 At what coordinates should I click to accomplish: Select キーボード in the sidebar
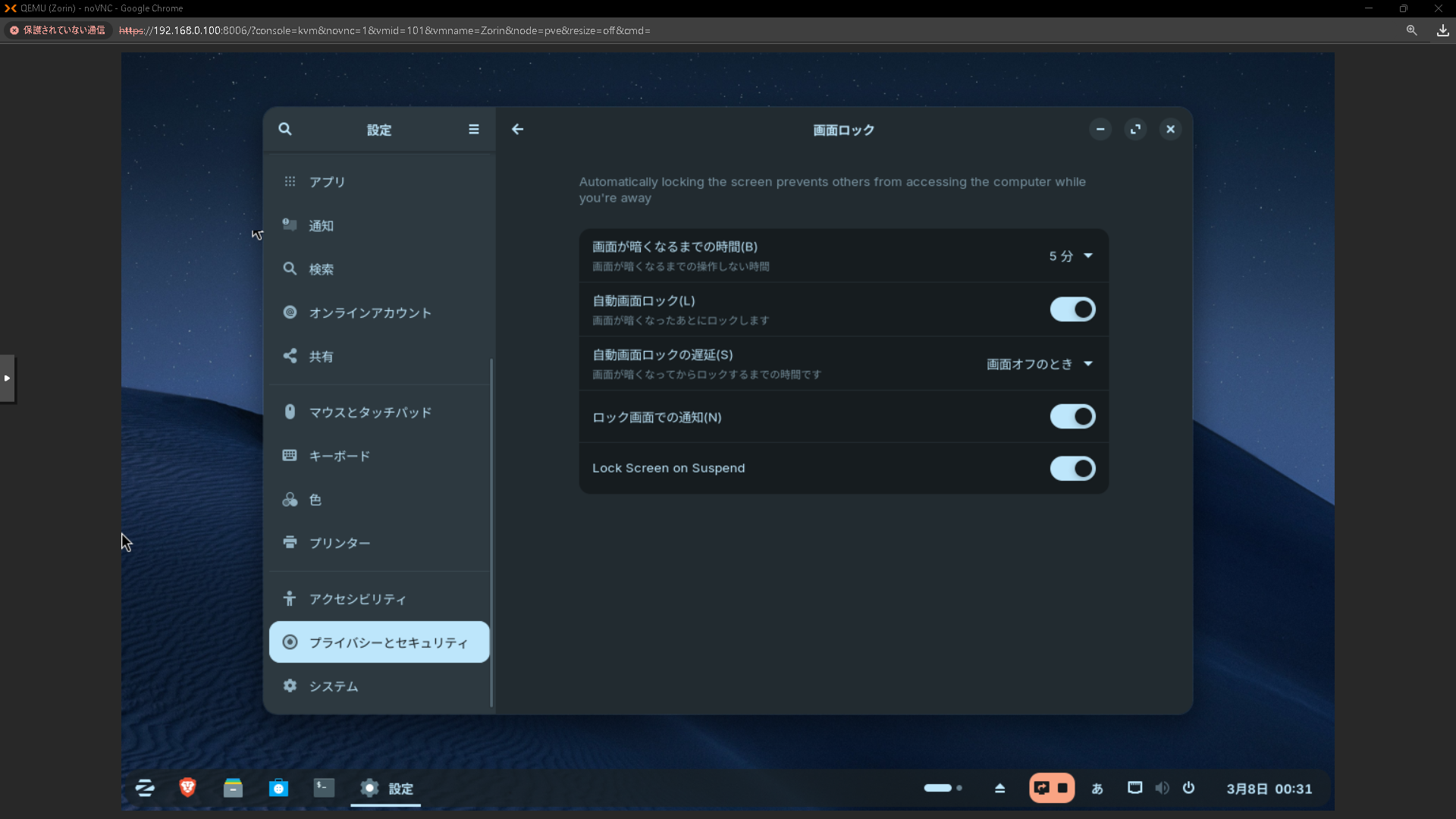click(x=339, y=456)
